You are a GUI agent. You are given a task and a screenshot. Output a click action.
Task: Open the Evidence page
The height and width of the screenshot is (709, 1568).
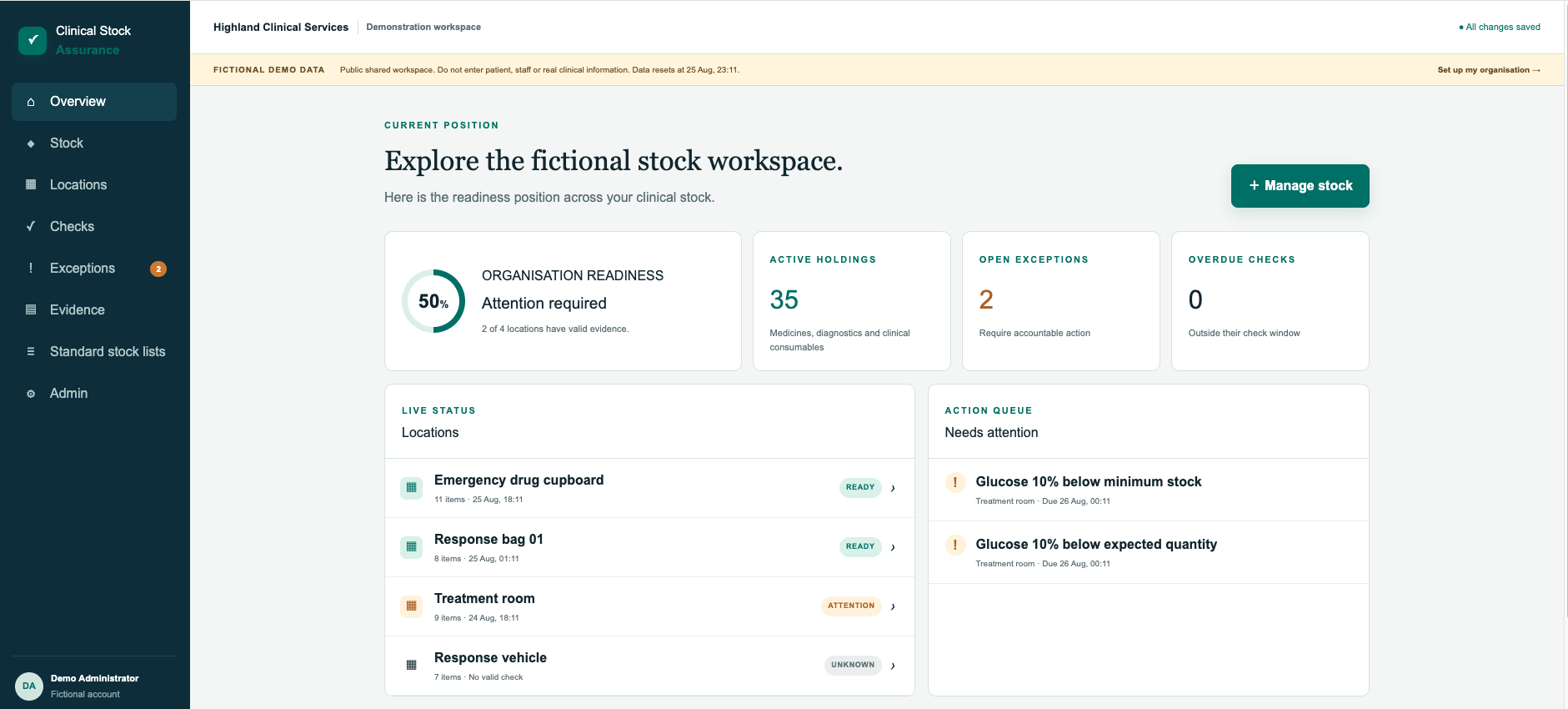click(94, 310)
